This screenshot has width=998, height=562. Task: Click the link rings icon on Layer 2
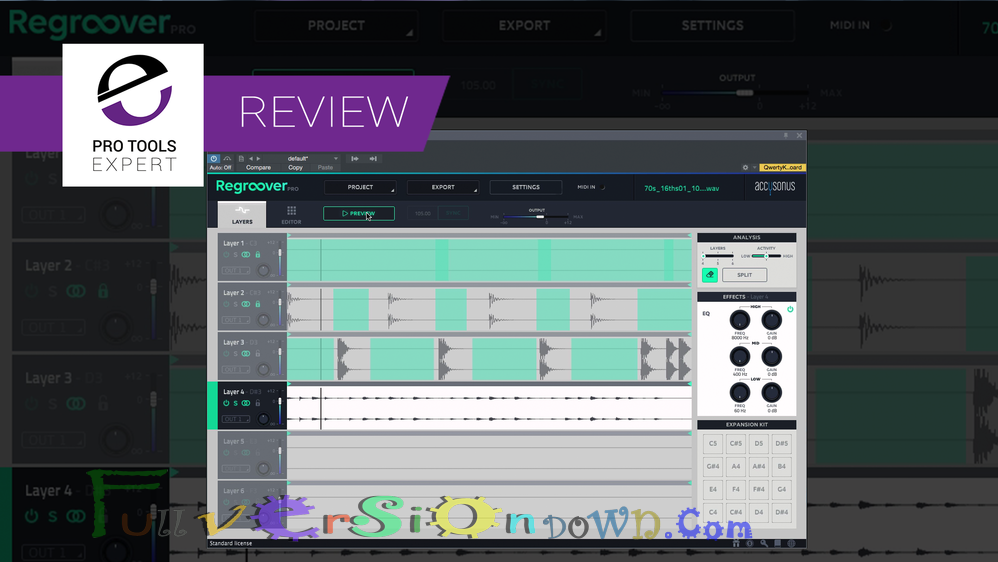pos(246,304)
